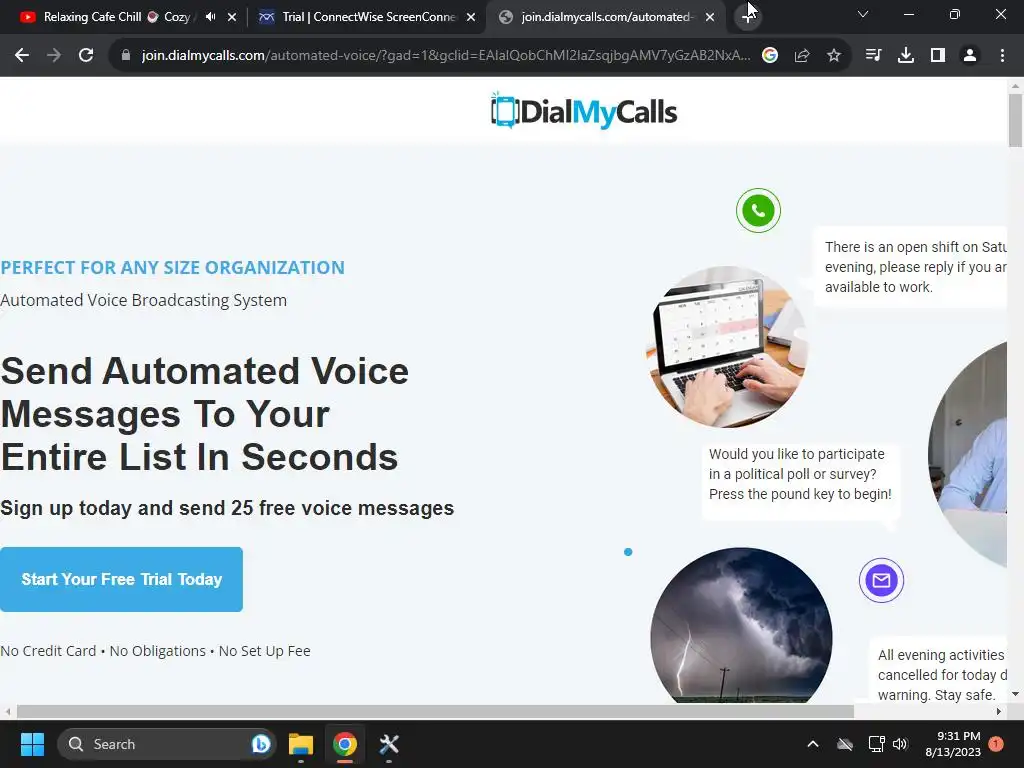This screenshot has width=1024, height=768.
Task: Click the laptop calendar circular image
Action: [727, 347]
